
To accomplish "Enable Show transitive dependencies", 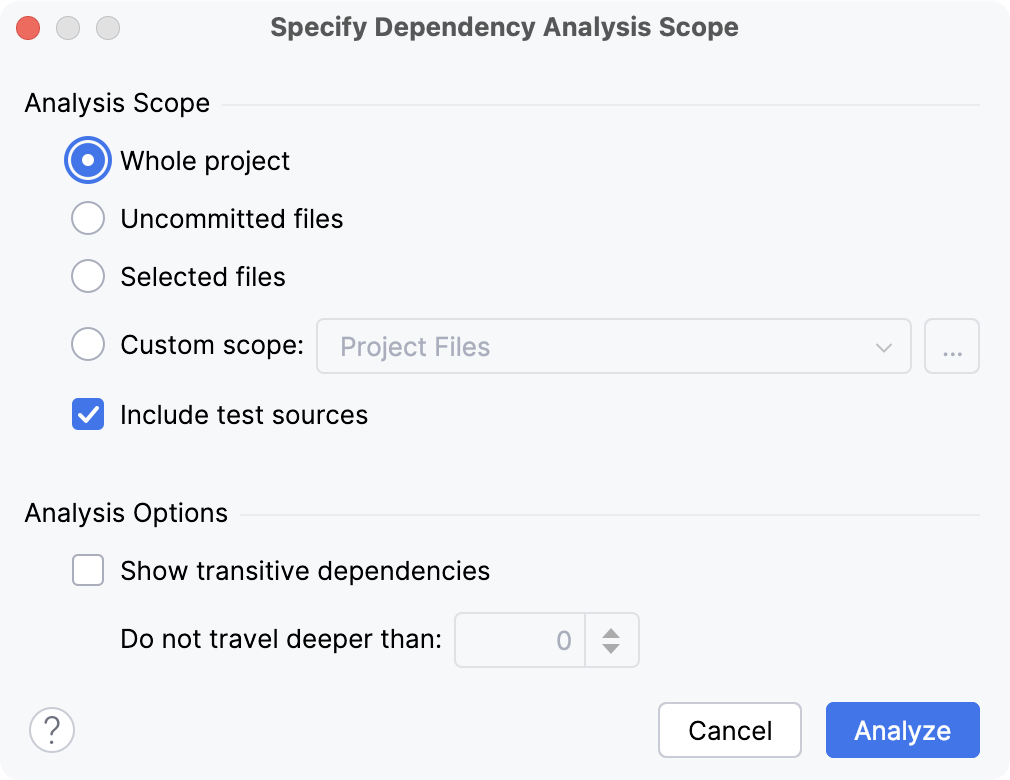I will pyautogui.click(x=88, y=570).
